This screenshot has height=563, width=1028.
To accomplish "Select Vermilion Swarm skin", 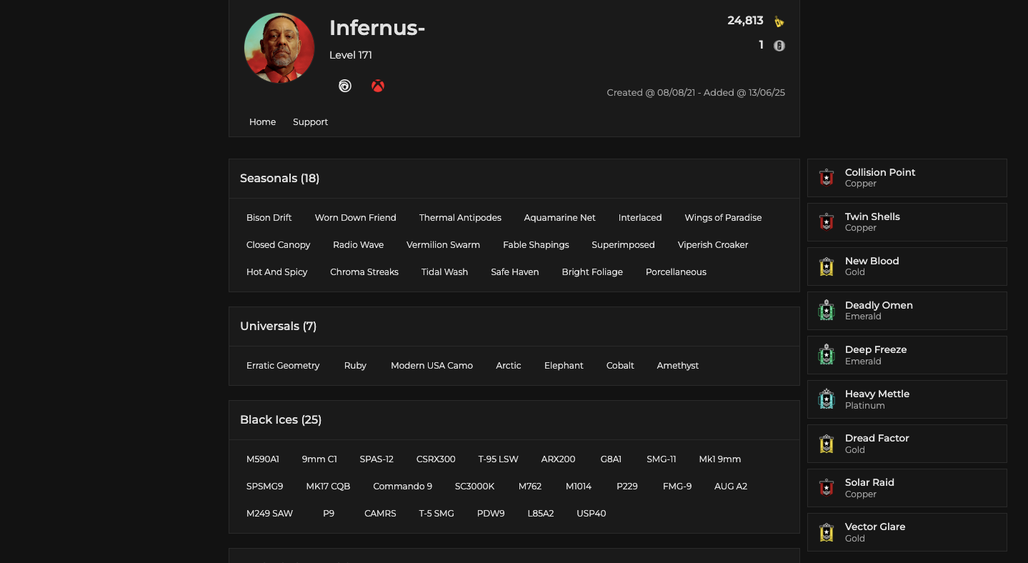I will pos(443,245).
